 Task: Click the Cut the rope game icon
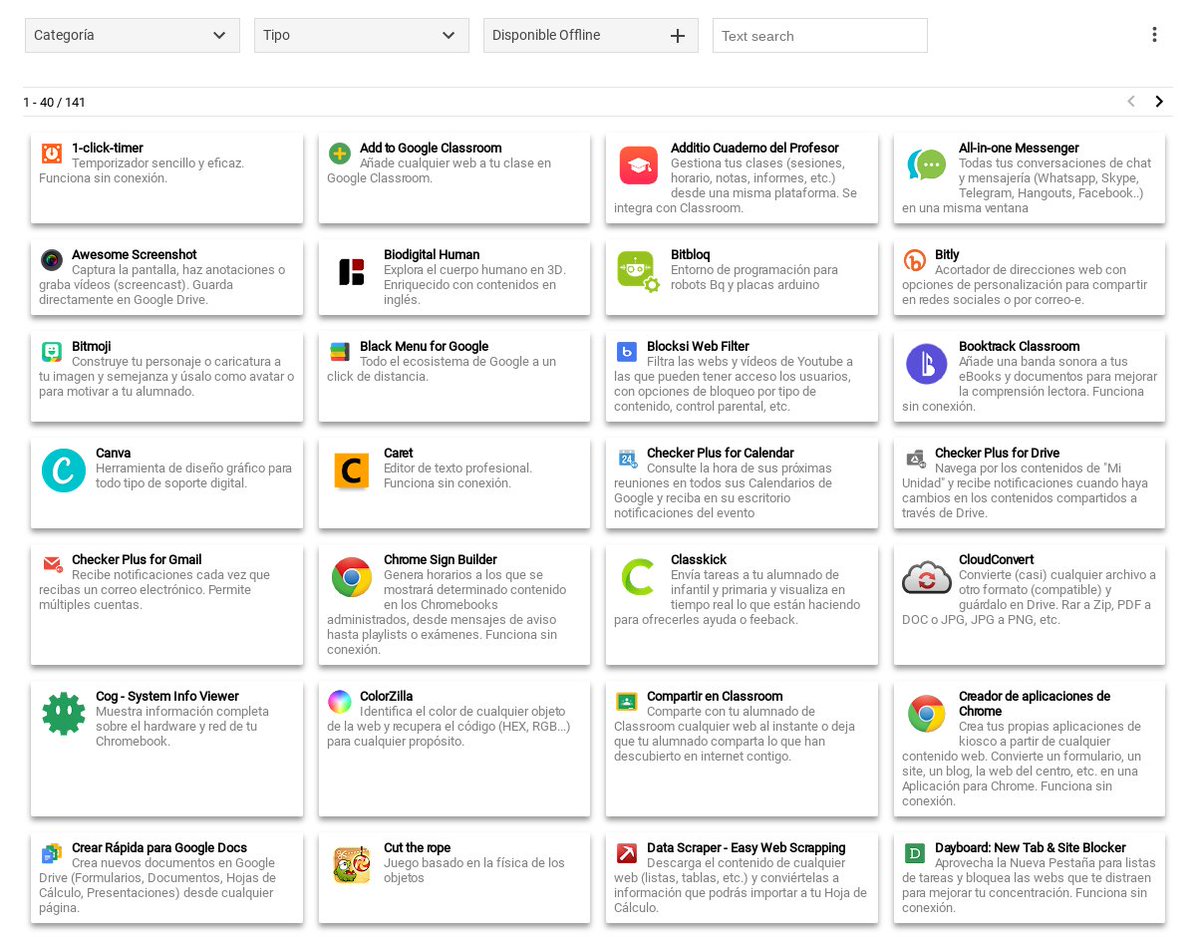[x=351, y=865]
